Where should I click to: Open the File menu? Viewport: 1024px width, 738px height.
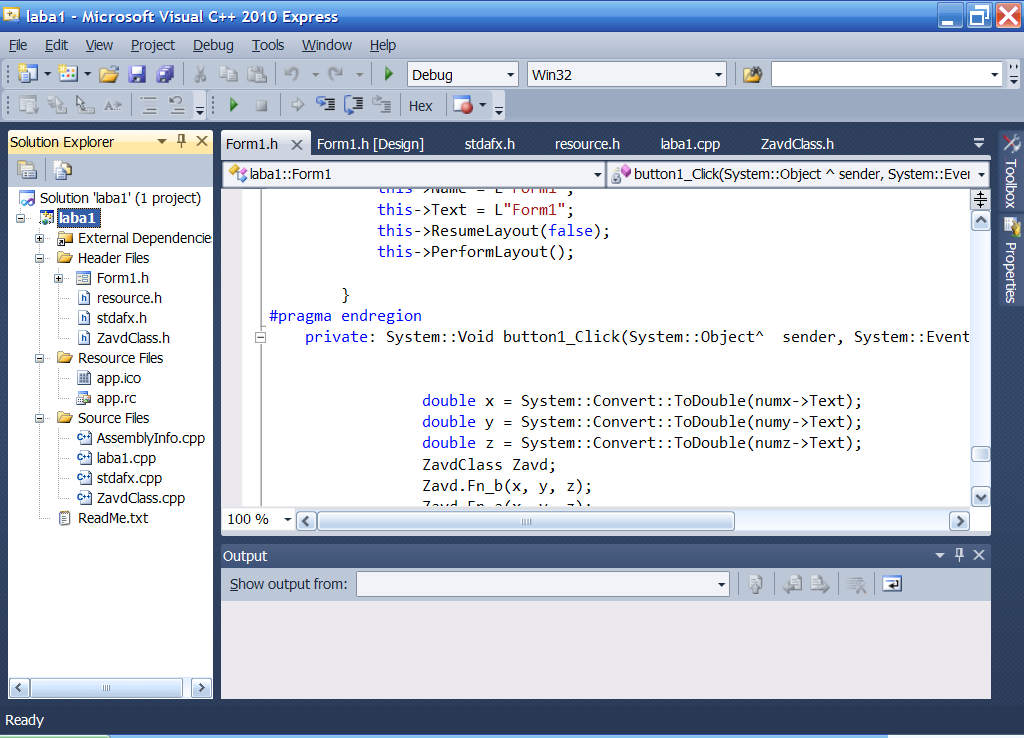click(x=18, y=45)
